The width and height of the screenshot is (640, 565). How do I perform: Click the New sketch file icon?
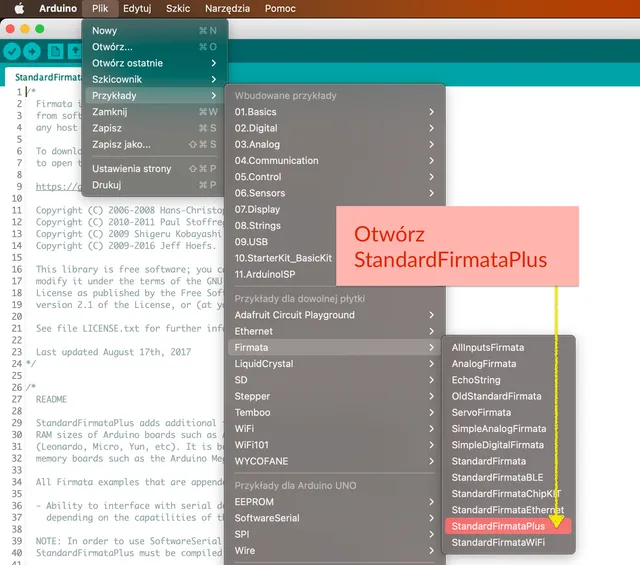(x=56, y=51)
